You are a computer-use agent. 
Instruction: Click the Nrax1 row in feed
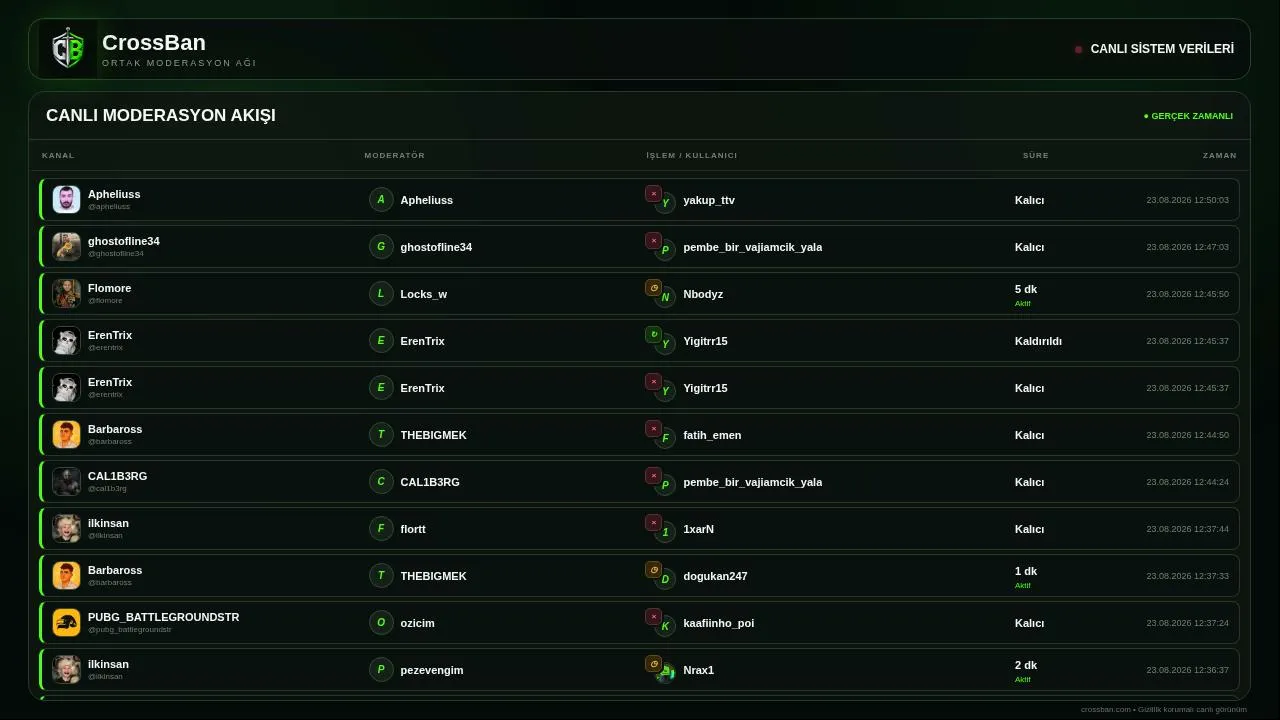coord(640,670)
